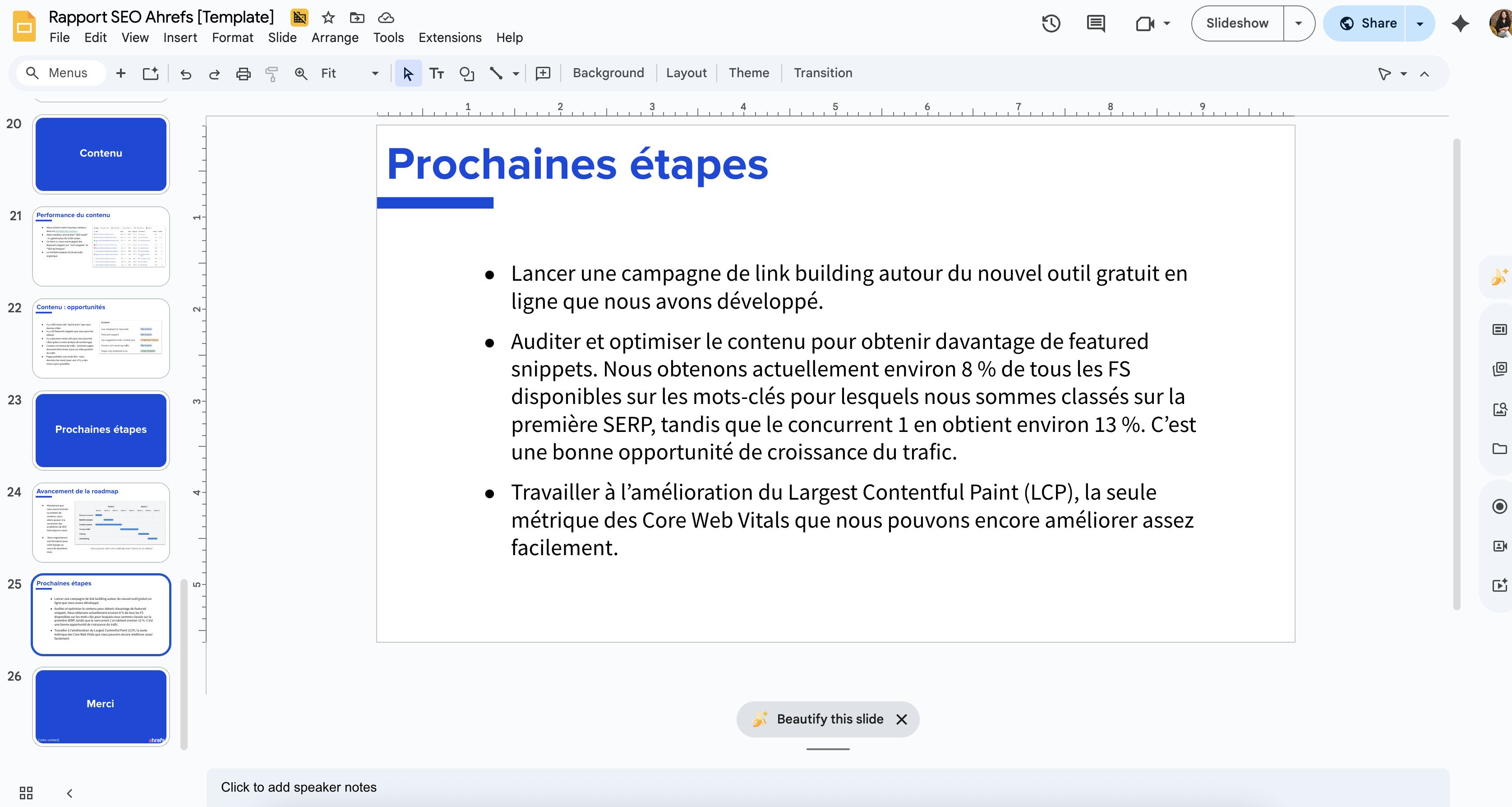Open version history
Viewport: 1512px width, 807px height.
(1051, 23)
